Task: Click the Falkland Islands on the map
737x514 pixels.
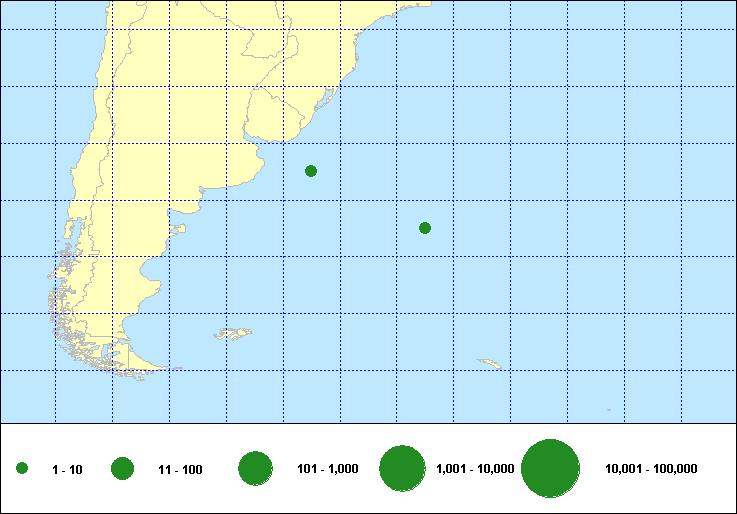Action: tap(234, 334)
